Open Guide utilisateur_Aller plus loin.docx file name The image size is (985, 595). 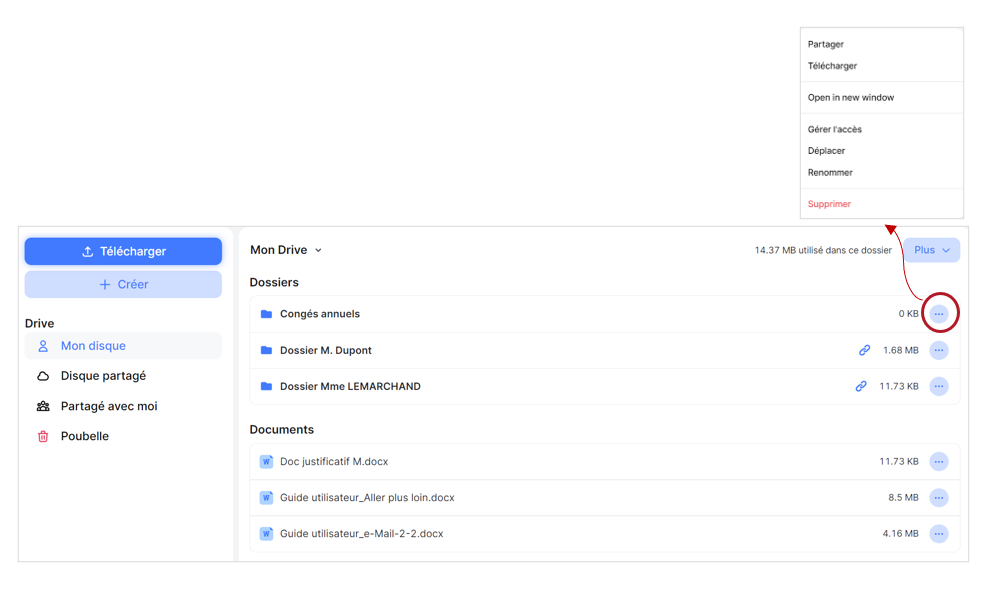click(x=367, y=498)
